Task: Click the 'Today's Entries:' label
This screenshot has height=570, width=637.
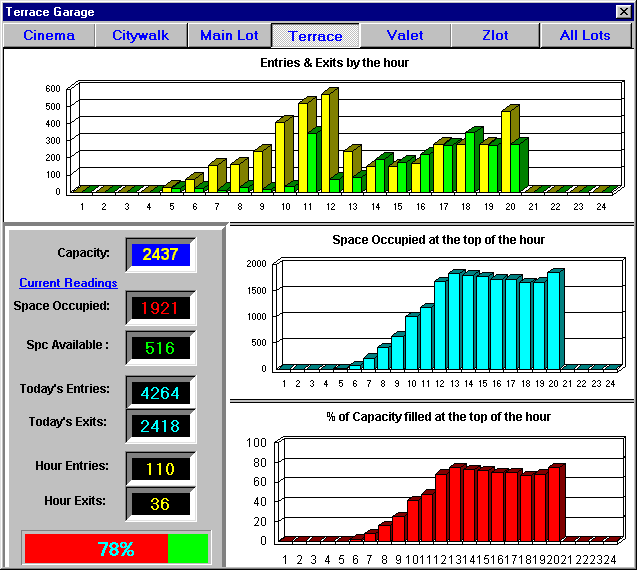Action: tap(65, 389)
